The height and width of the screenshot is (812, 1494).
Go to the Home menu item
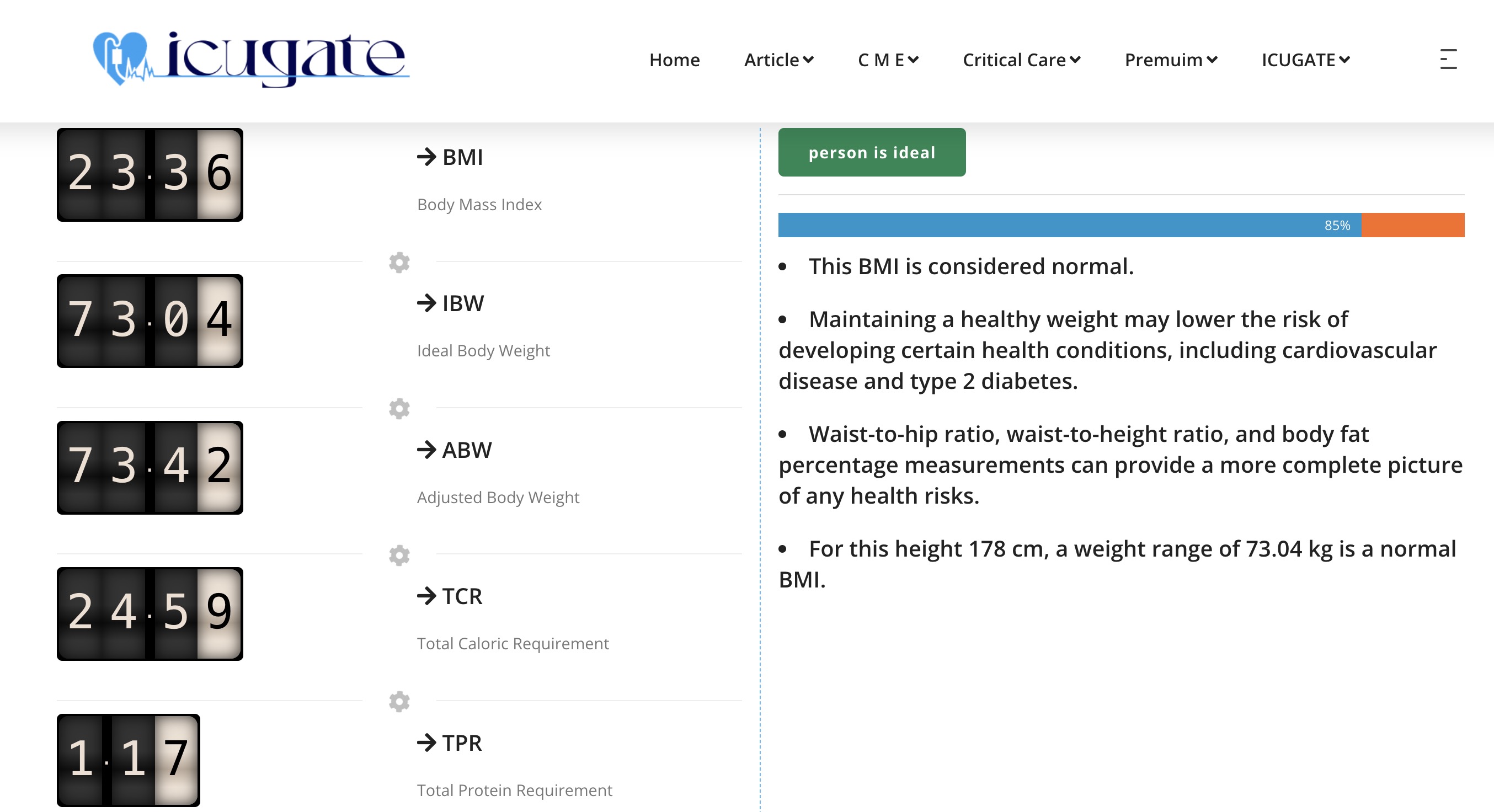click(675, 60)
